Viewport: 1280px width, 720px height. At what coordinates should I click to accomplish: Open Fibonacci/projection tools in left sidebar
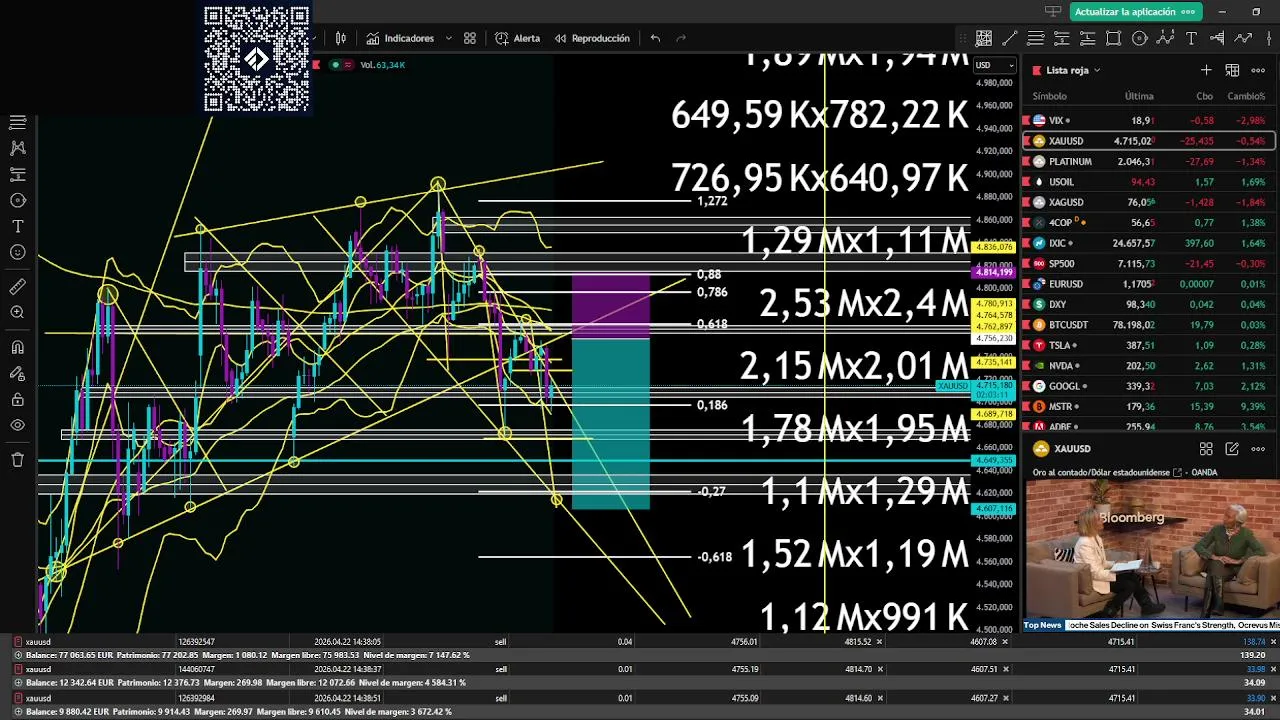(x=17, y=174)
